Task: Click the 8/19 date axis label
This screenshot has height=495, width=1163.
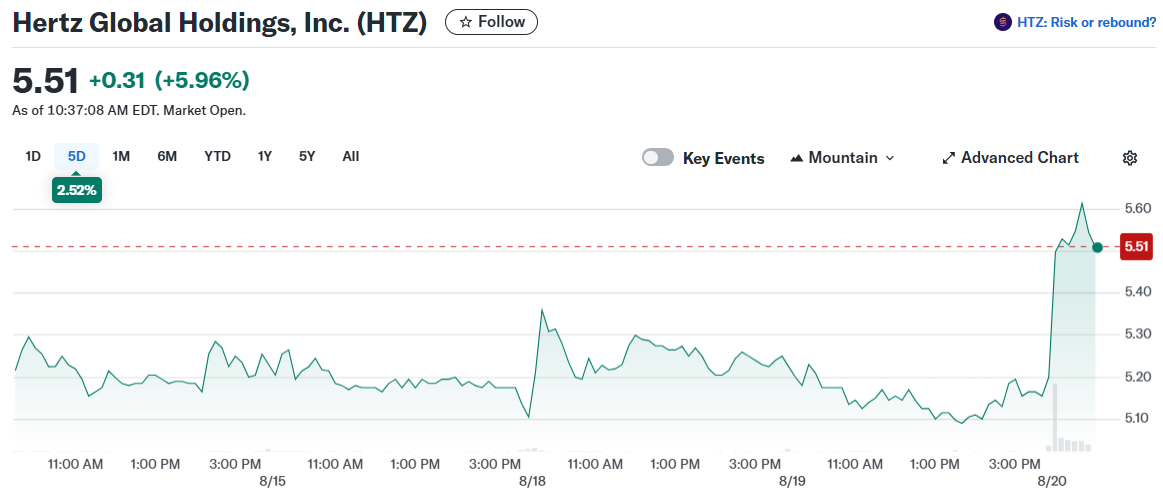Action: [x=791, y=482]
